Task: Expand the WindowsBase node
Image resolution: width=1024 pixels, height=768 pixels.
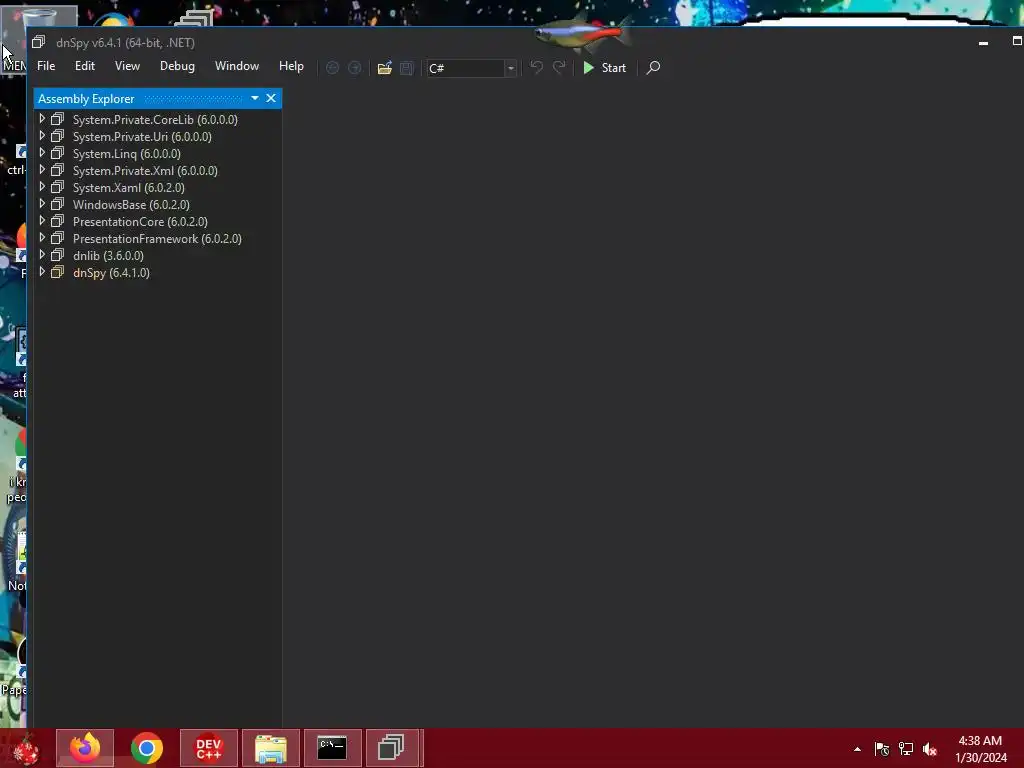Action: [x=42, y=204]
